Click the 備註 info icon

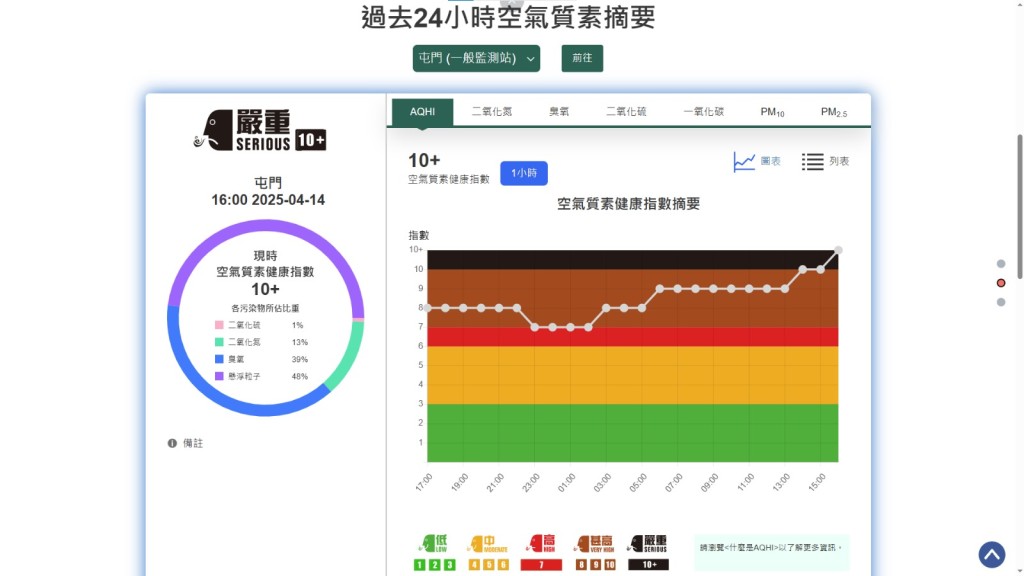click(172, 443)
